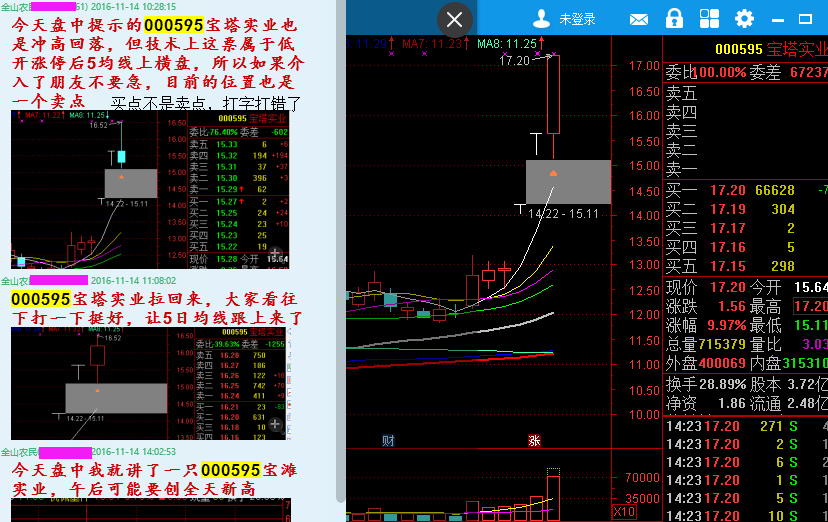Click the 财 marker under the chart
828x522 pixels.
pos(388,441)
